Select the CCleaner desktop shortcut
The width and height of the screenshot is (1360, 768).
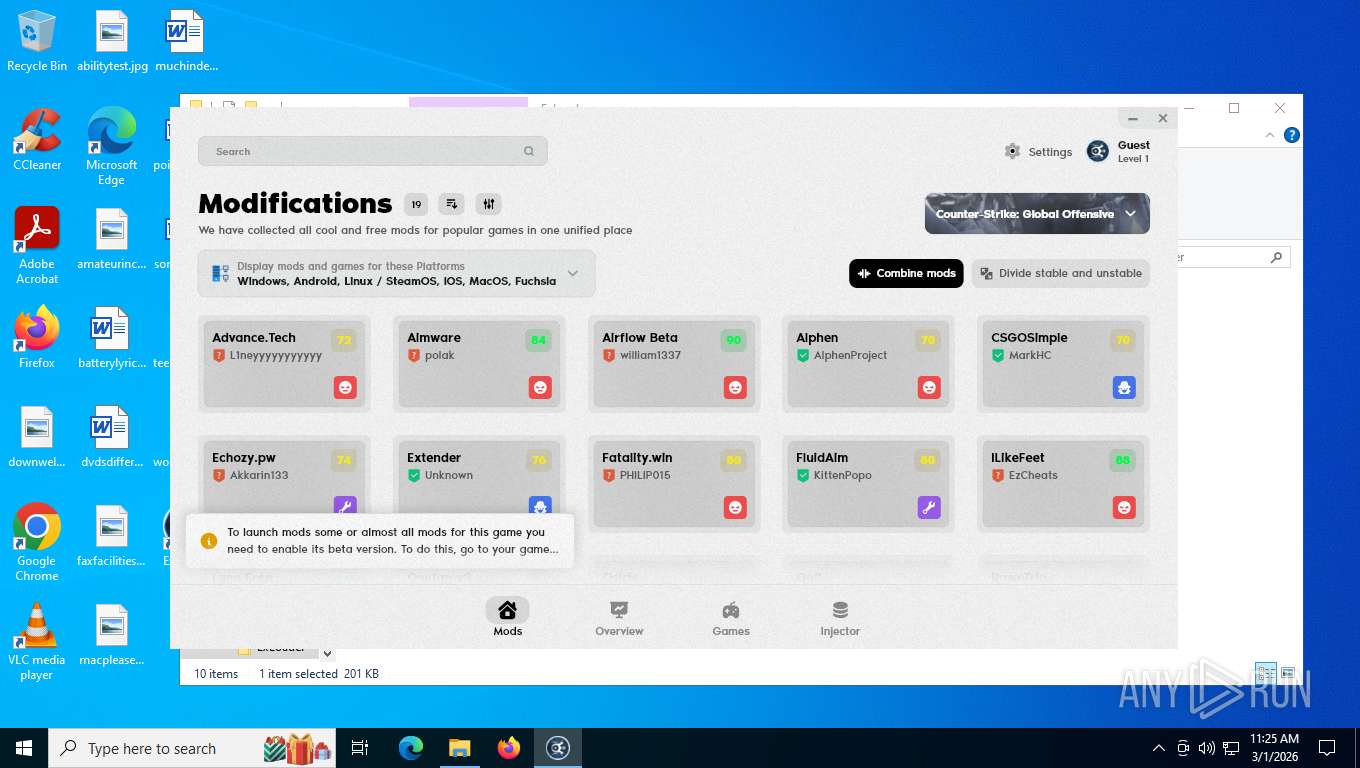[37, 139]
